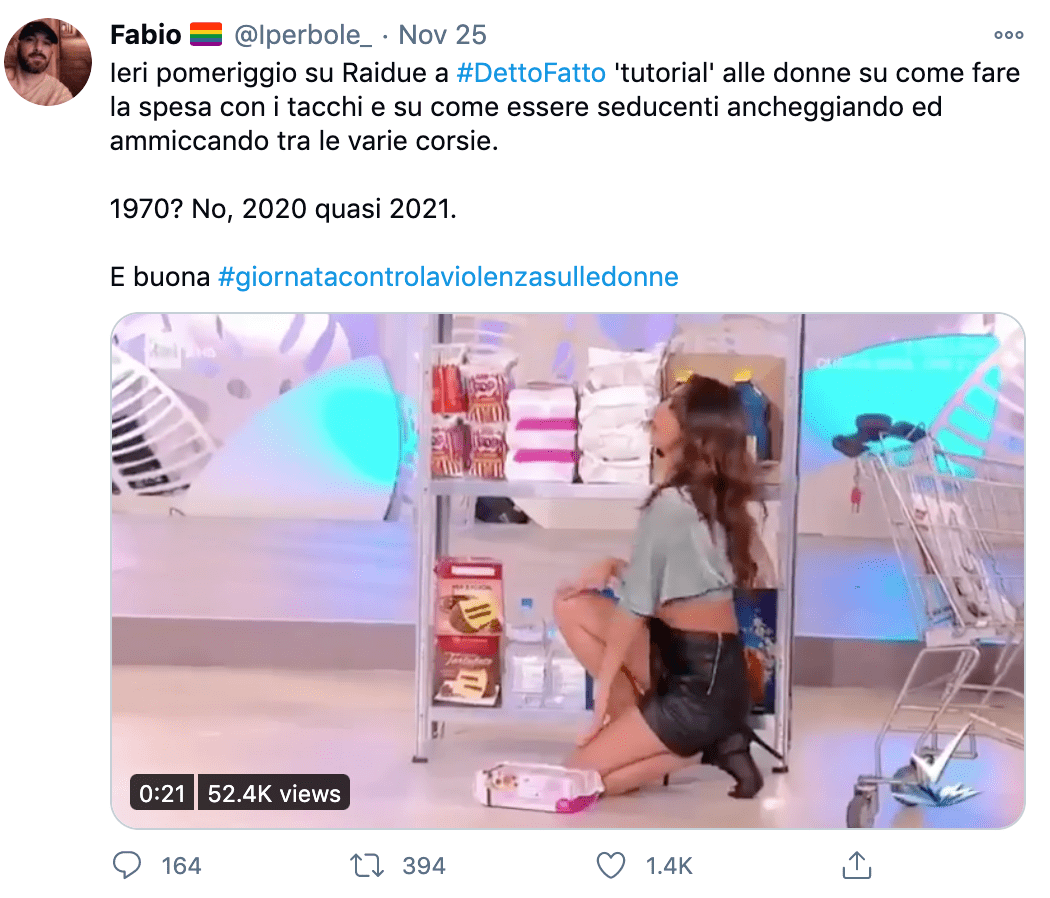The image size is (1050, 898).
Task: Click the 52.4K views label
Action: point(274,793)
